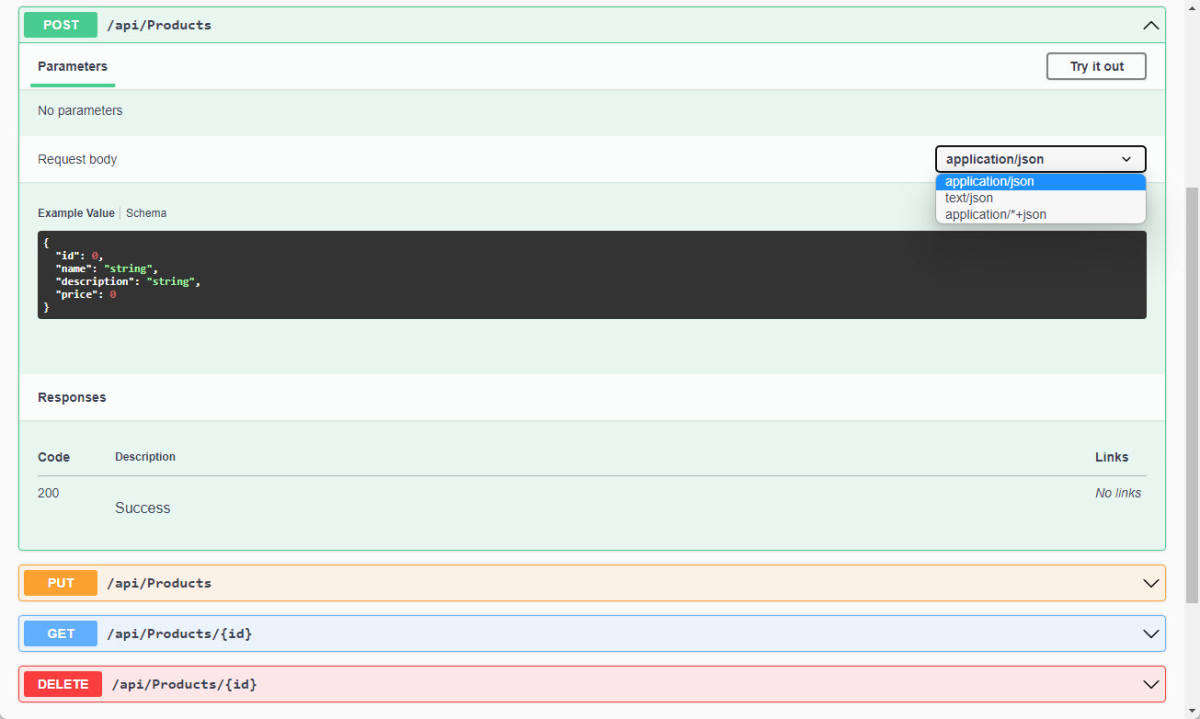Click the blue GET method badge
Image resolution: width=1200 pixels, height=719 pixels.
pyautogui.click(x=60, y=633)
